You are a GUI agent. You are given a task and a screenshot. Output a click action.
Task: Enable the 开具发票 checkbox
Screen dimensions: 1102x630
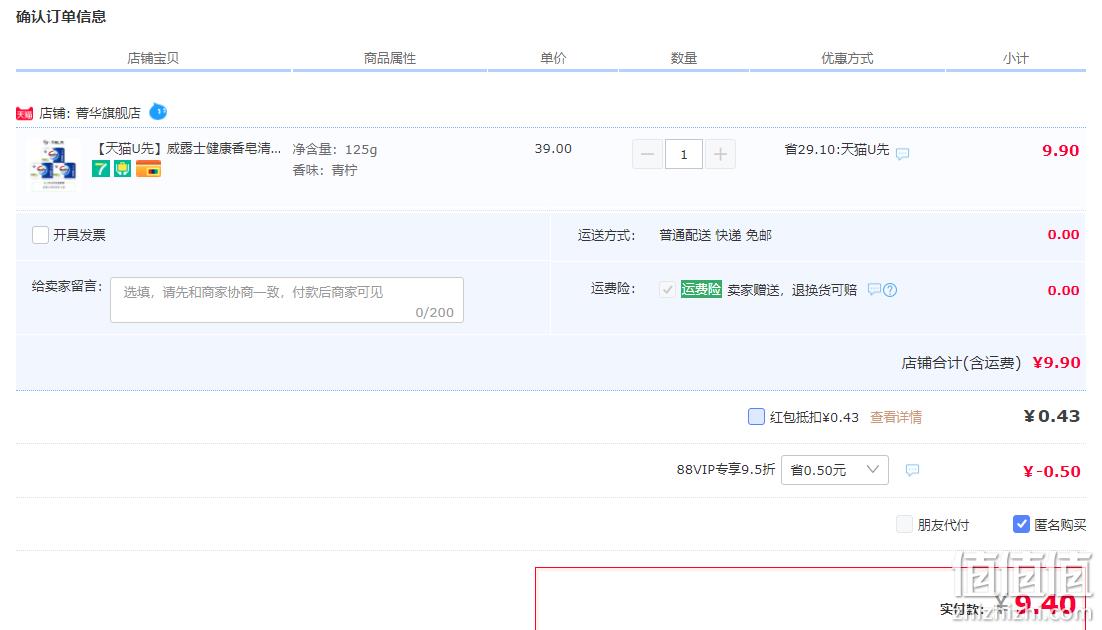pos(40,235)
